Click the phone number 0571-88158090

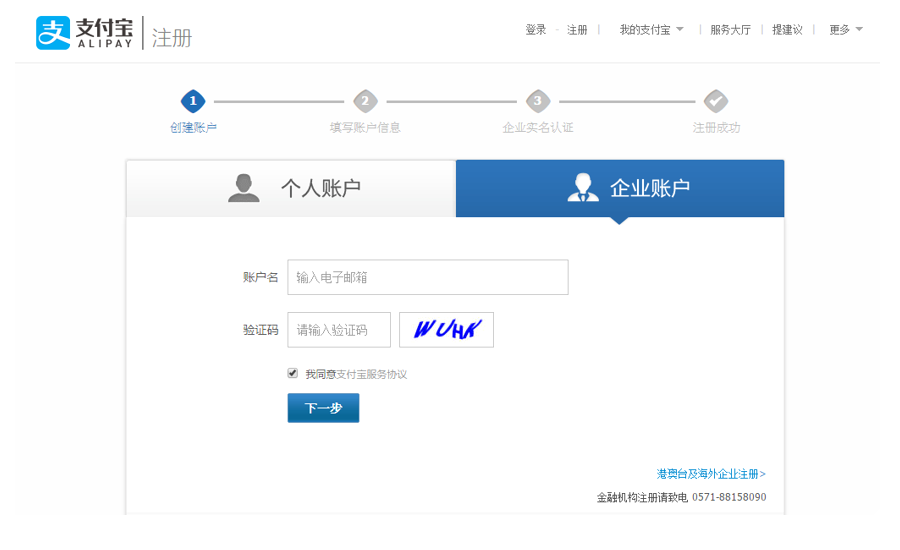pyautogui.click(x=729, y=497)
